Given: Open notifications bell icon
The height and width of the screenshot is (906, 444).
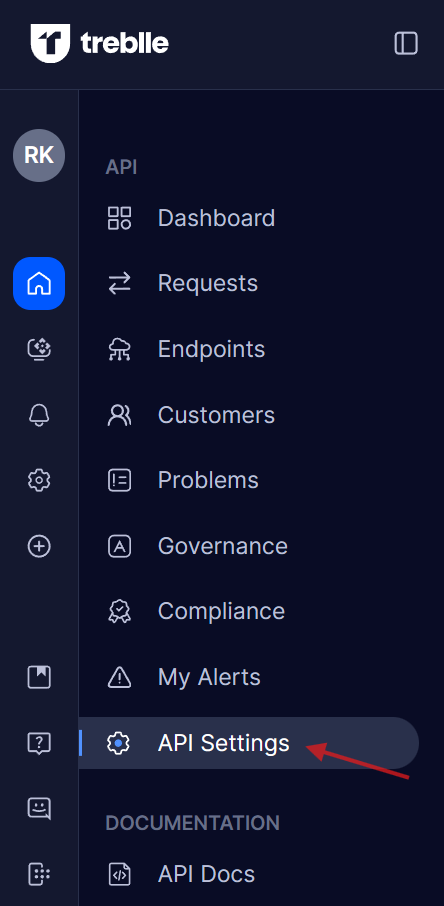Looking at the screenshot, I should [39, 415].
